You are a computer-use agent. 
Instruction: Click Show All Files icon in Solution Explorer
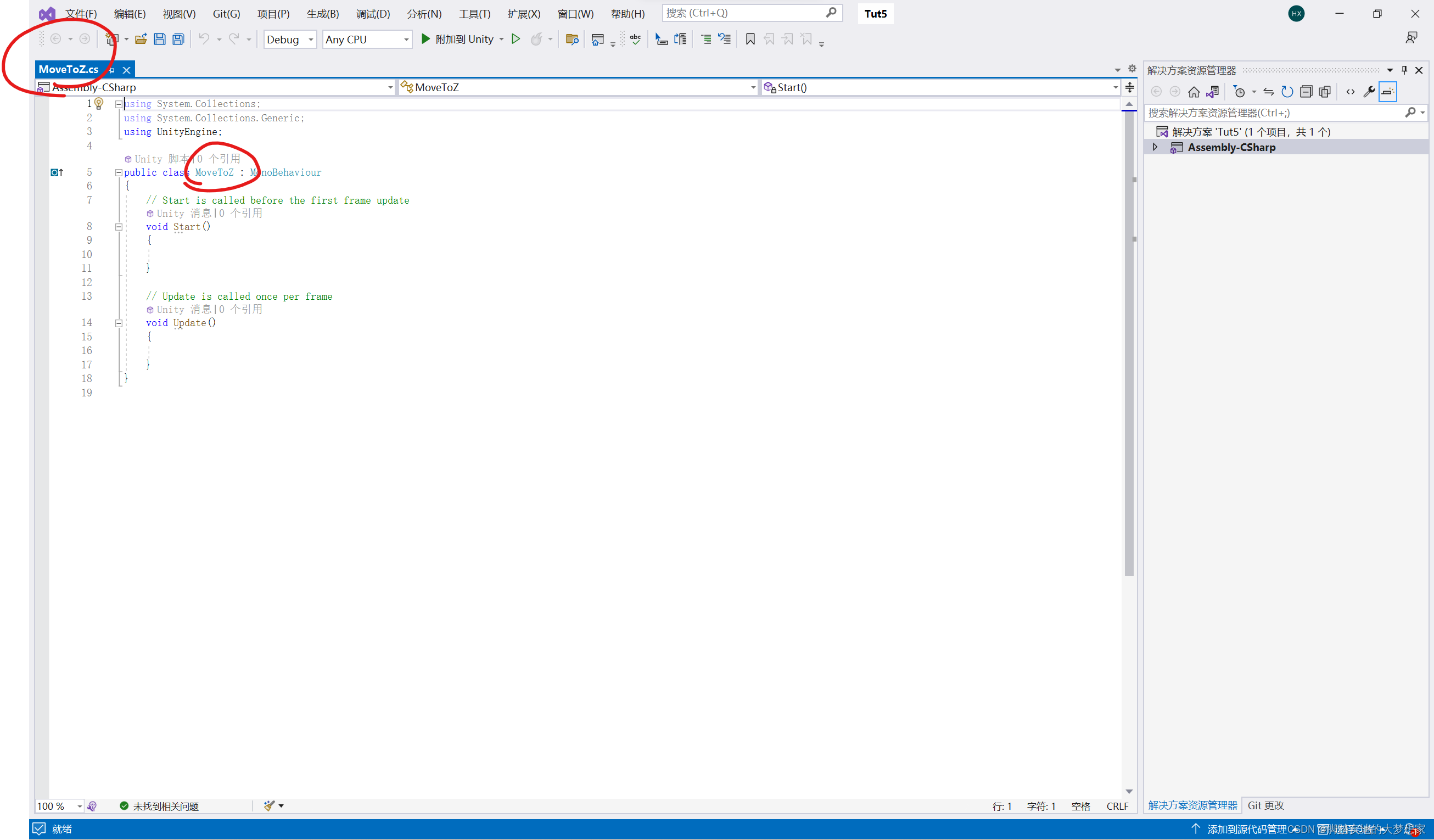(1325, 92)
